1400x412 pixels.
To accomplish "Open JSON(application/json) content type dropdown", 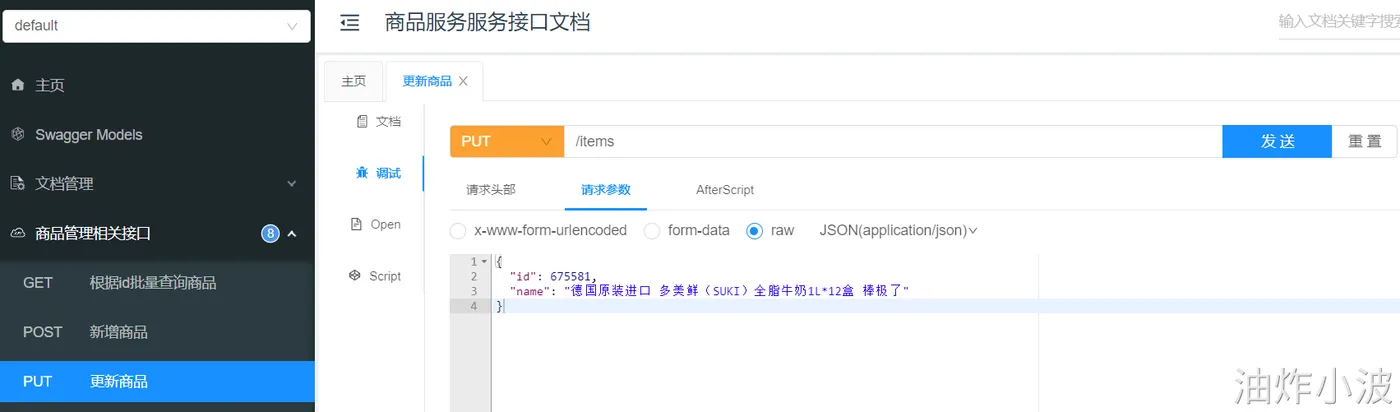I will [x=898, y=230].
